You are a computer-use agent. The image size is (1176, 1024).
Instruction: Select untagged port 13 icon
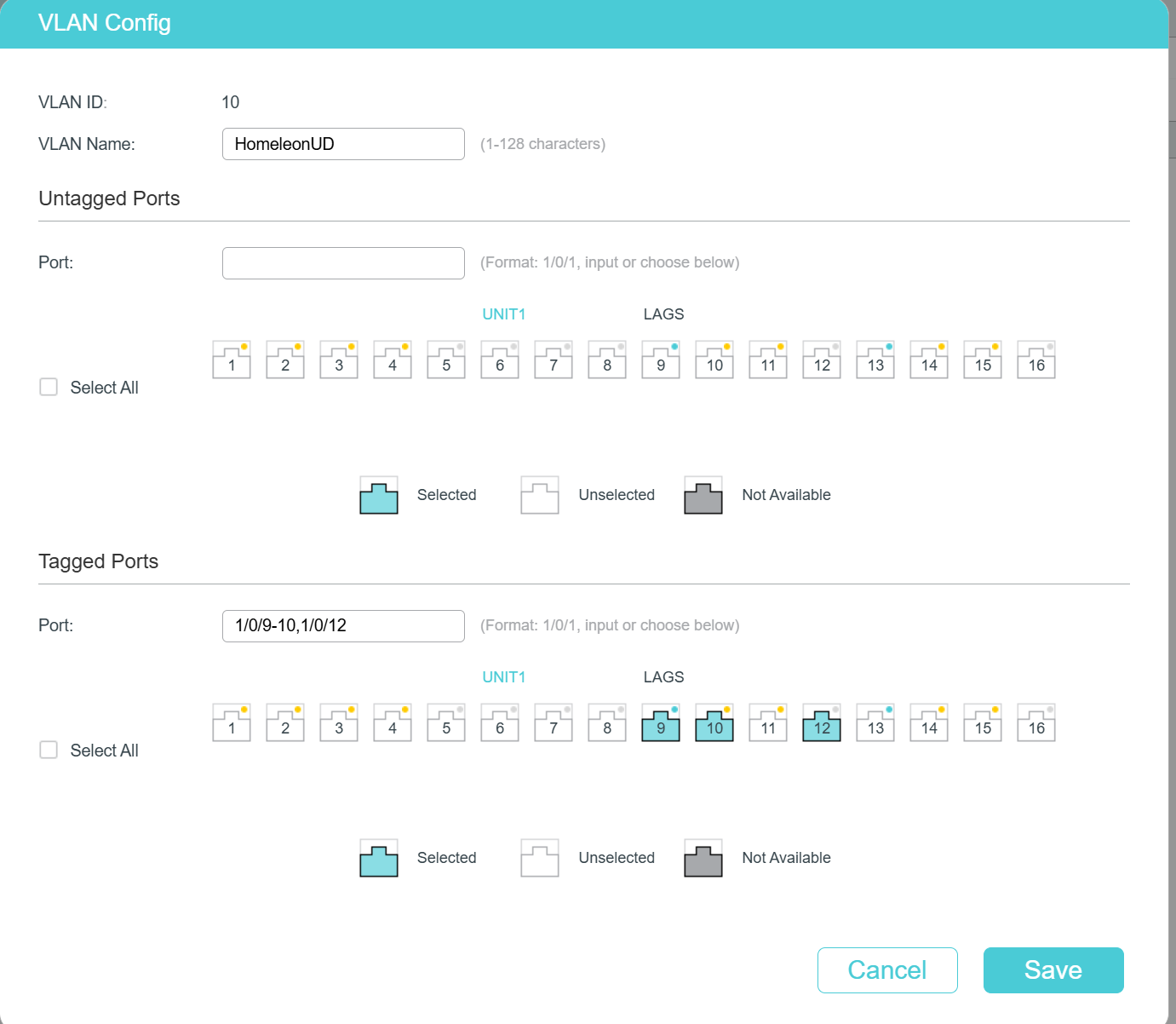pos(875,361)
